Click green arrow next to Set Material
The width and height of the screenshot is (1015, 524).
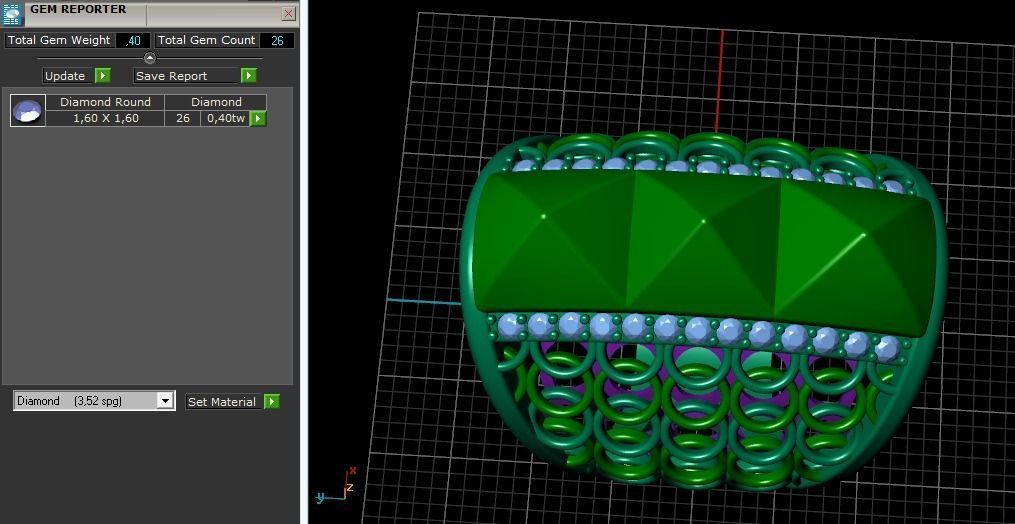272,402
